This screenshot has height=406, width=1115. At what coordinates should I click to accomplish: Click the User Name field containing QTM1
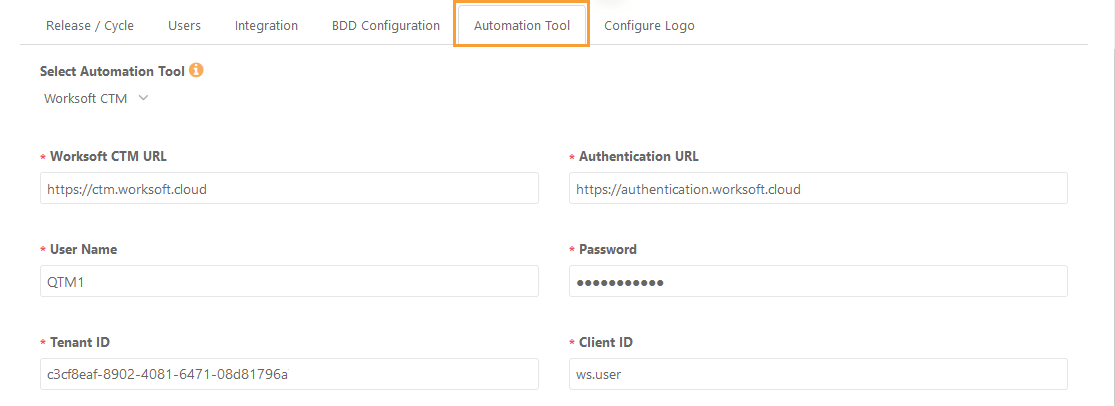[289, 281]
